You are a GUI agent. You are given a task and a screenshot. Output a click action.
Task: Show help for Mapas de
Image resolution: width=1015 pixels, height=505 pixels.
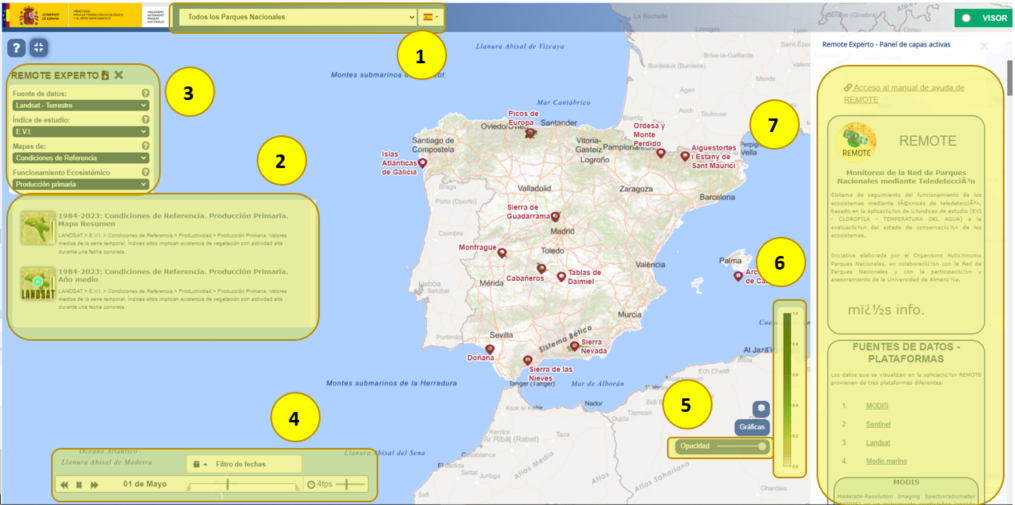pos(146,146)
